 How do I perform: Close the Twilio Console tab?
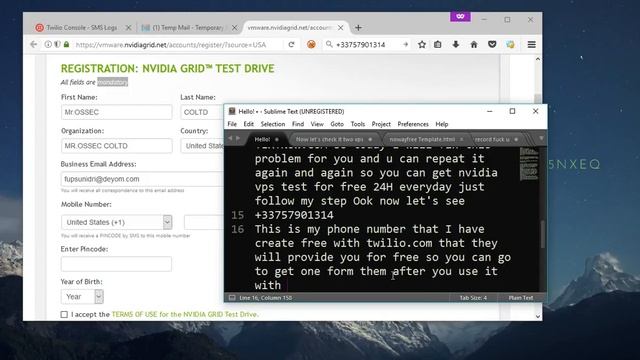coord(129,28)
